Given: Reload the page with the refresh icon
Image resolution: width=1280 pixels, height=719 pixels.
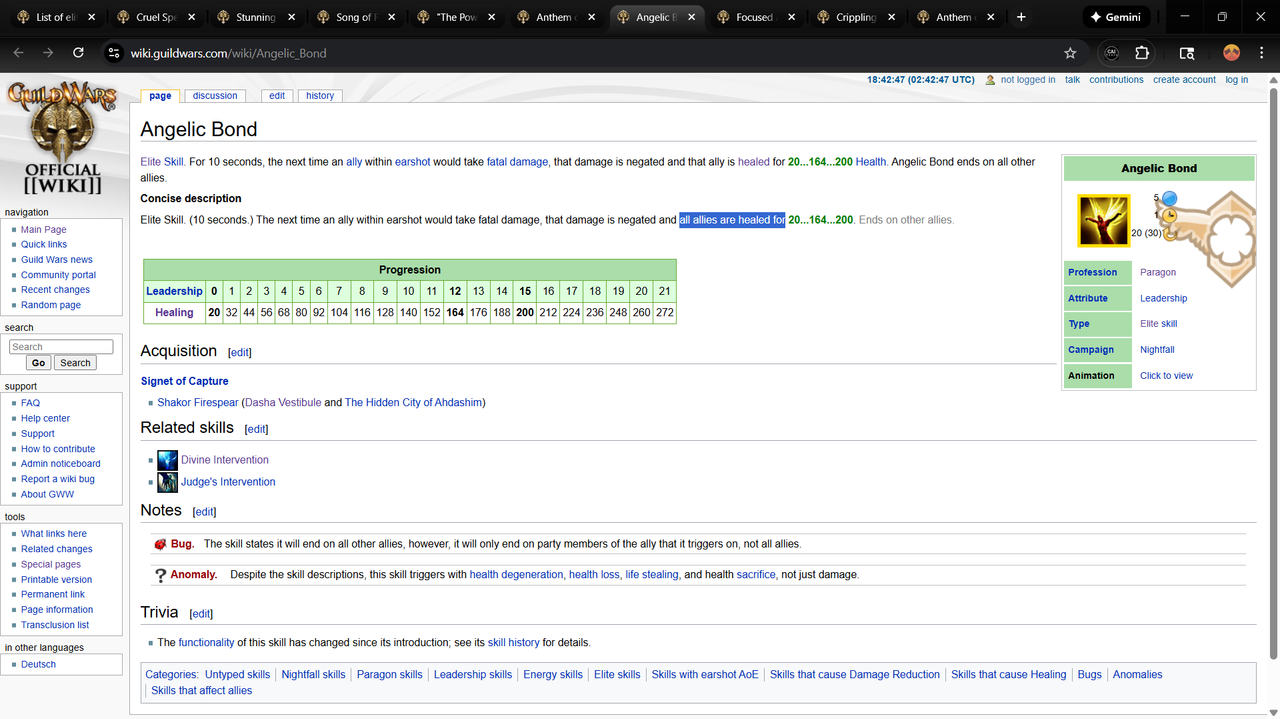Looking at the screenshot, I should pyautogui.click(x=78, y=53).
